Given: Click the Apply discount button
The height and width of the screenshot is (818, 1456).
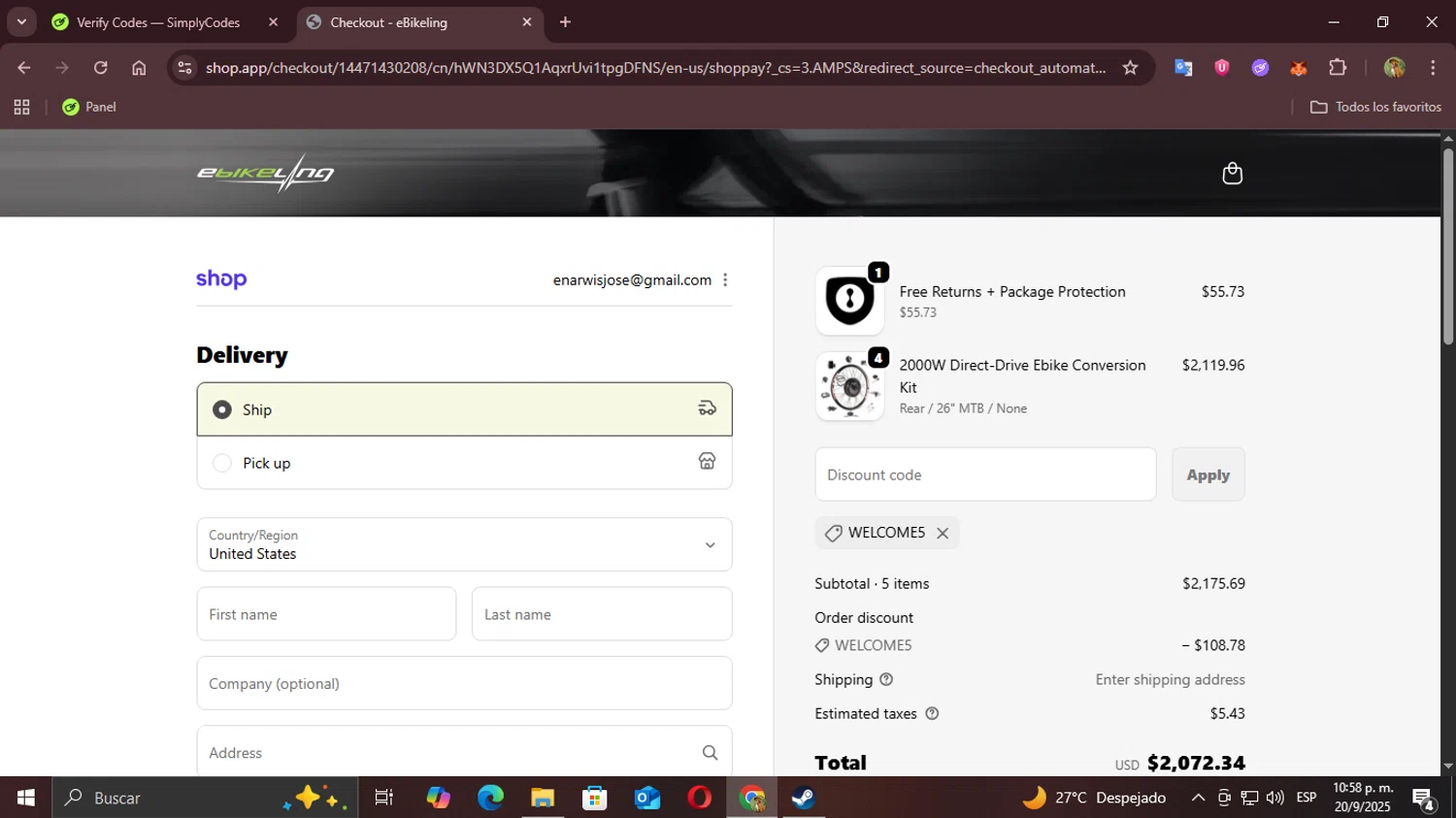Looking at the screenshot, I should (x=1208, y=474).
